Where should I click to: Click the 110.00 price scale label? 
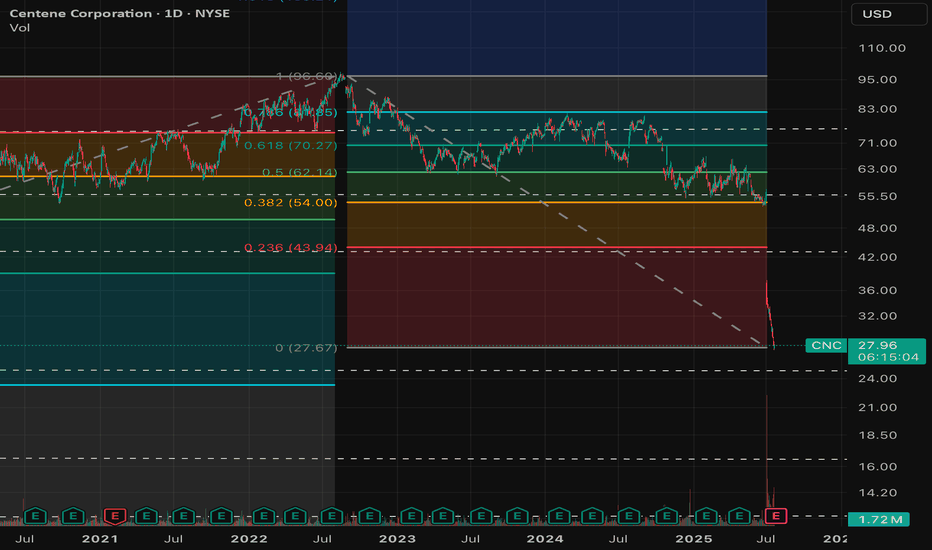click(882, 48)
